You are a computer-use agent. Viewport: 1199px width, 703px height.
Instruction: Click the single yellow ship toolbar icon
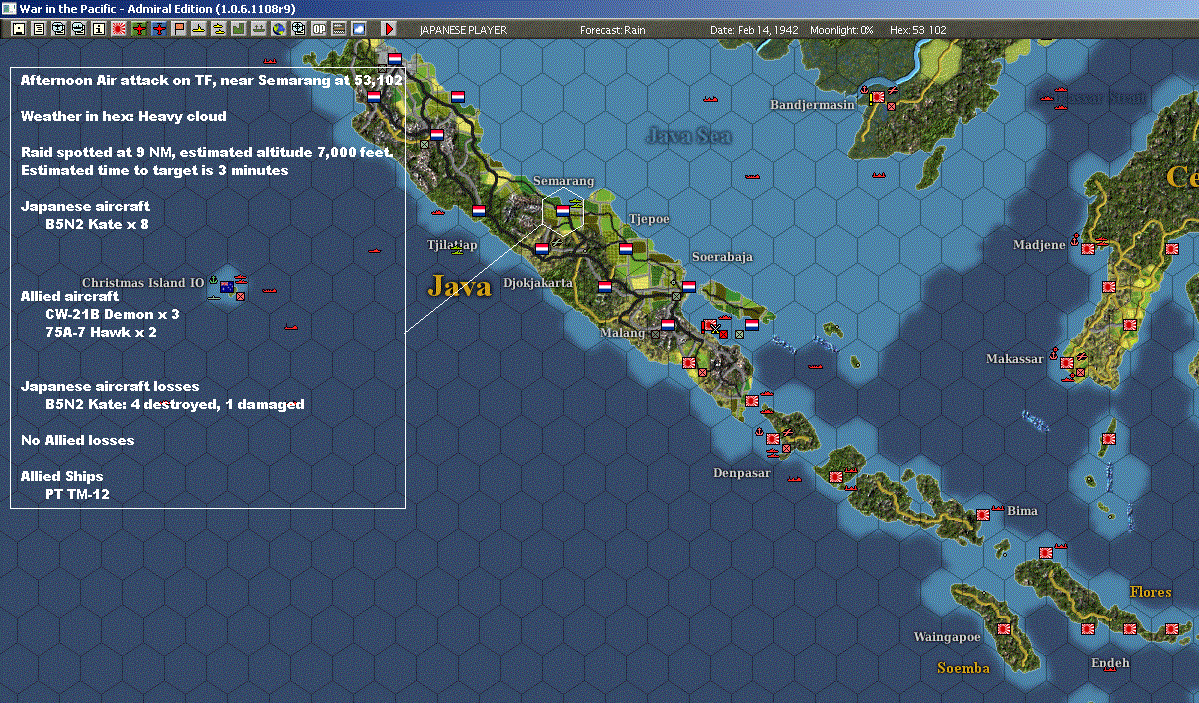[199, 29]
